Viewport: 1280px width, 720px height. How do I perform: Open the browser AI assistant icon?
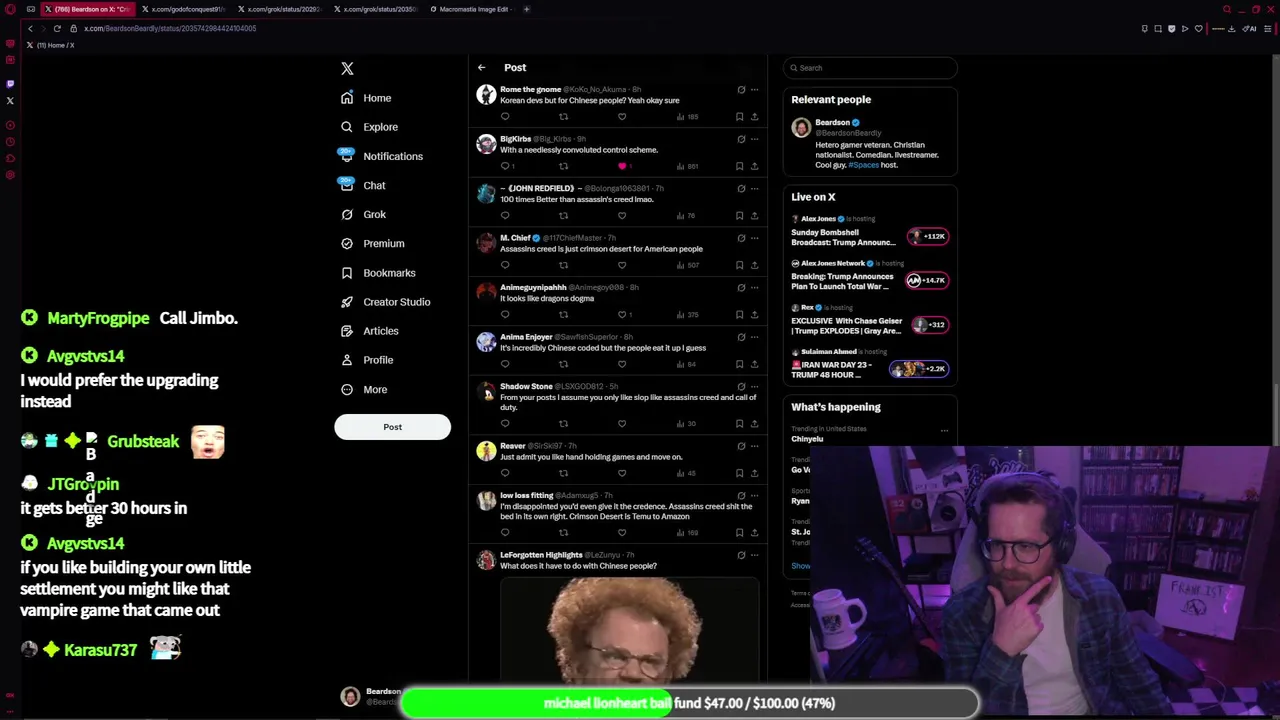pos(1249,28)
